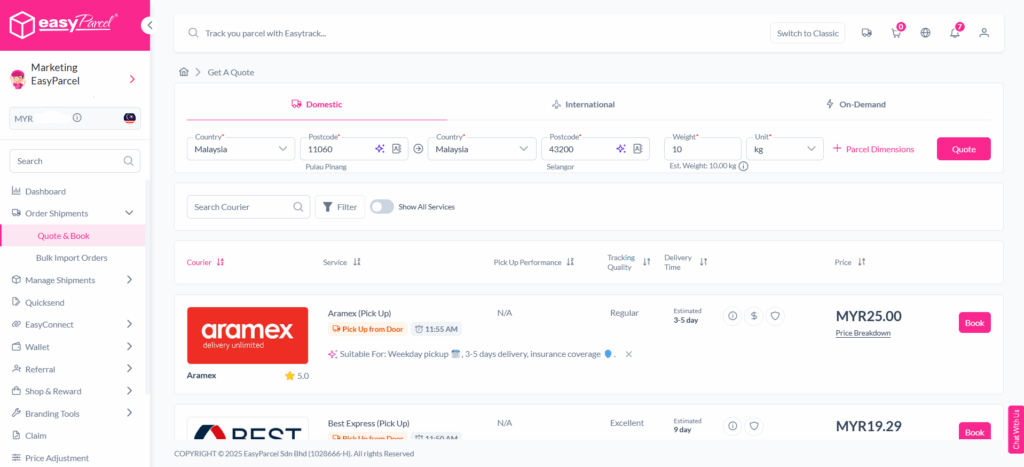Select the On-Demand tab
This screenshot has height=467, width=1024.
coord(856,104)
